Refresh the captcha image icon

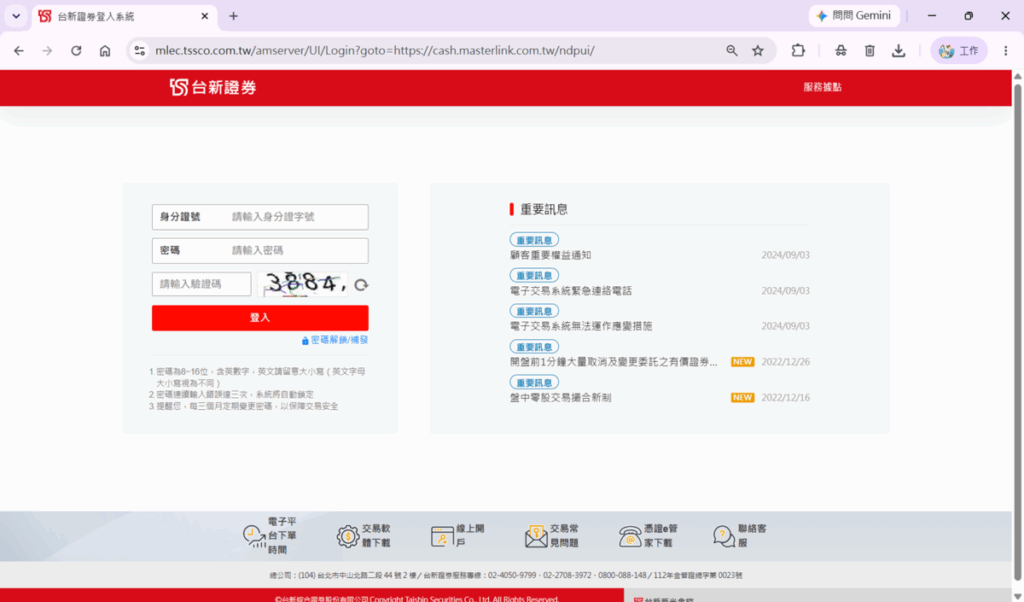tap(361, 285)
